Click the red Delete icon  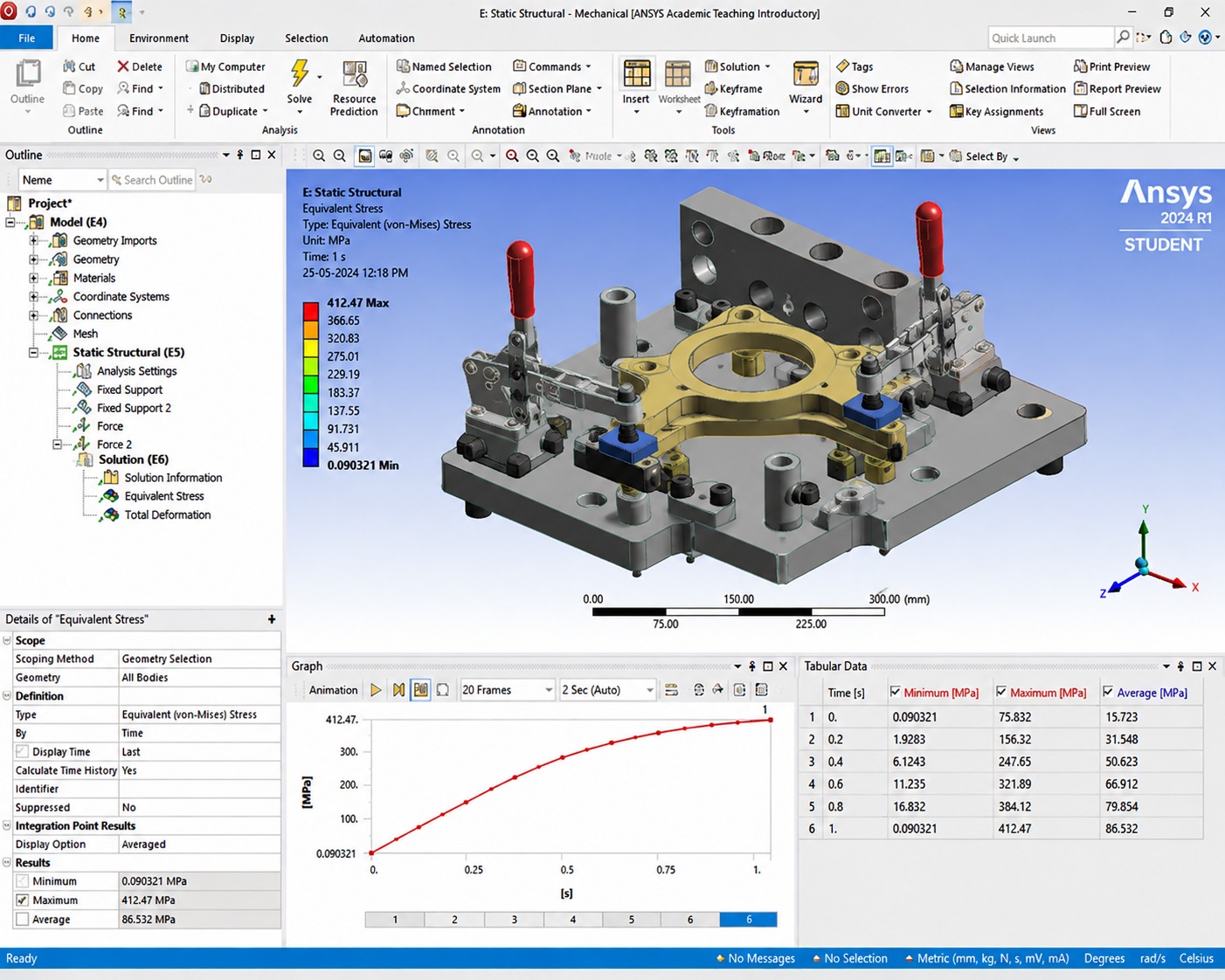[x=123, y=66]
